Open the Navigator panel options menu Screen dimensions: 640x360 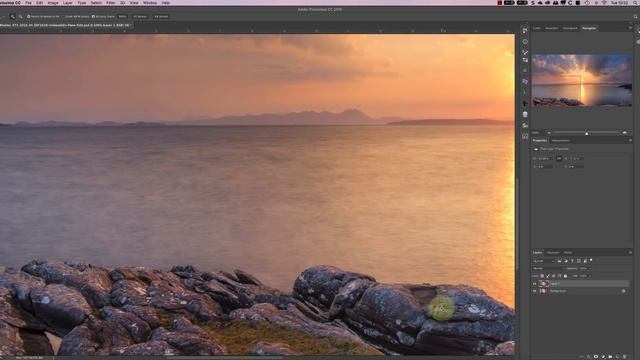(x=630, y=28)
